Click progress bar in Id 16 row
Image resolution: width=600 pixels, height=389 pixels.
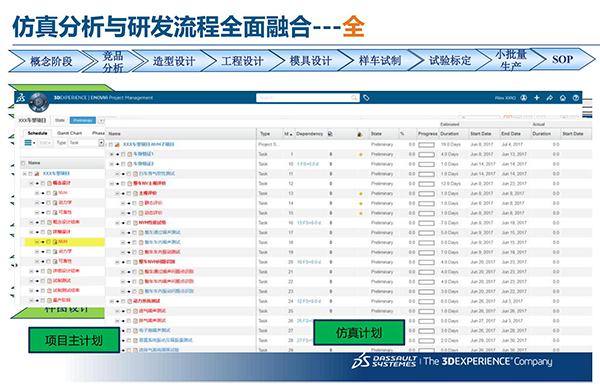click(426, 223)
